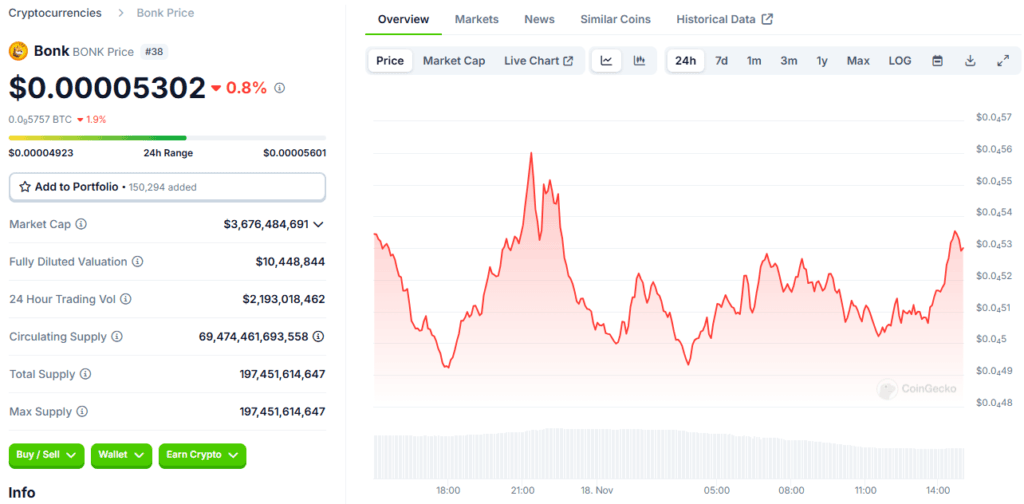The width and height of the screenshot is (1024, 504).
Task: Switch to candlestick chart view icon
Action: point(639,61)
